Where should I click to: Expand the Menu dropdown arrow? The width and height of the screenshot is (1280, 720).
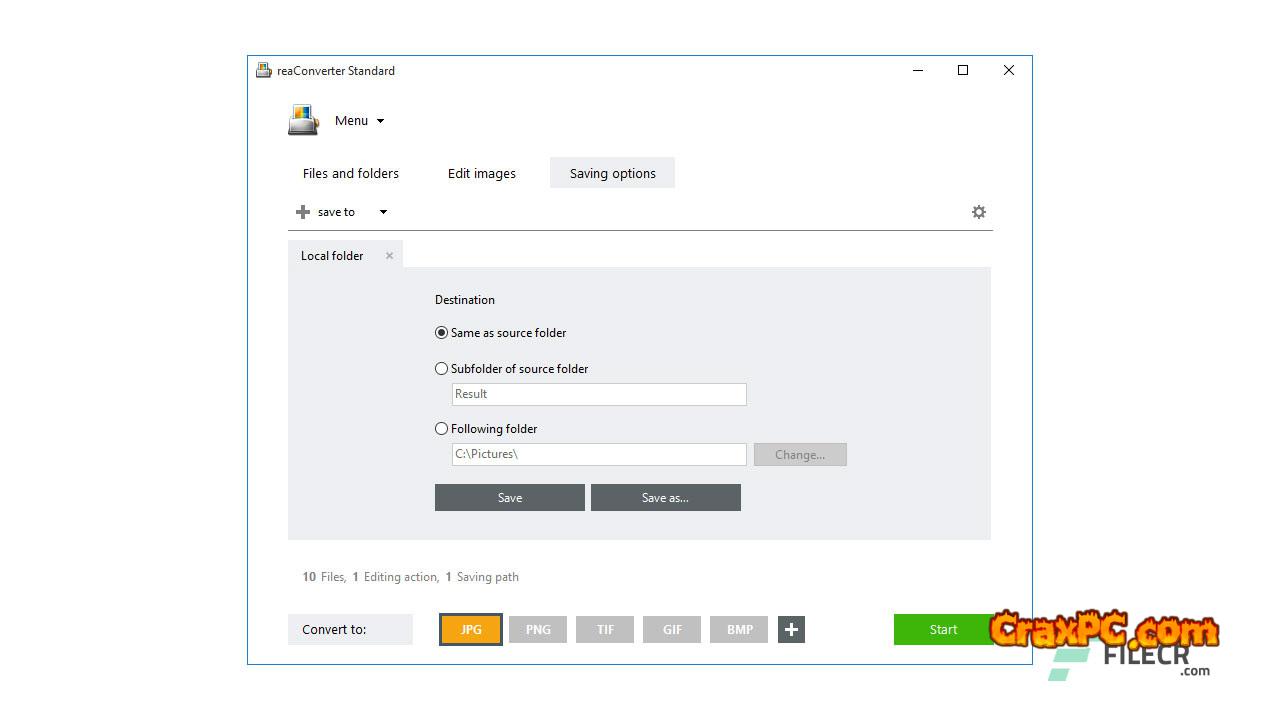pyautogui.click(x=380, y=121)
